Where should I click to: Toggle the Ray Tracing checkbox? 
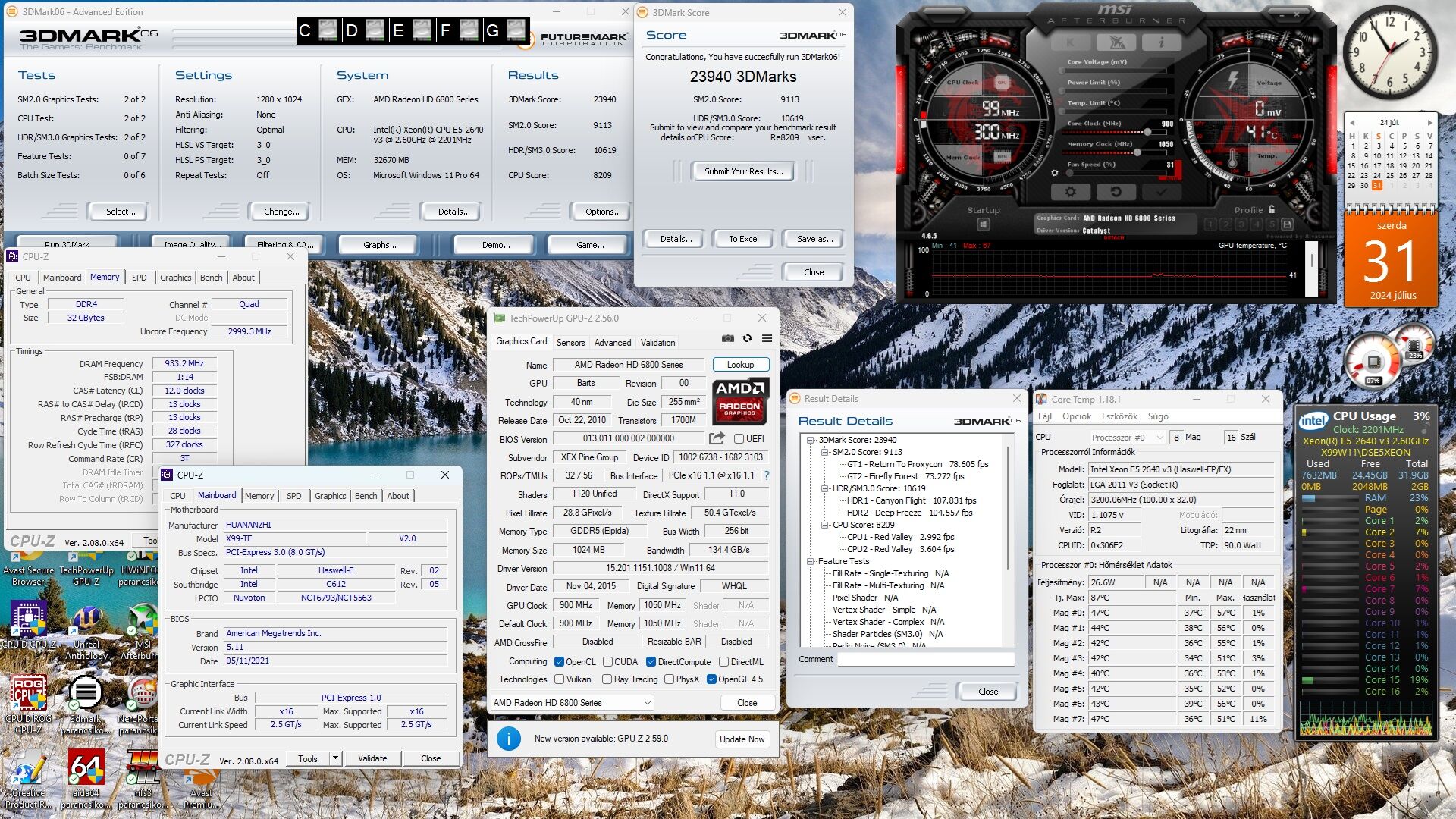[x=607, y=679]
